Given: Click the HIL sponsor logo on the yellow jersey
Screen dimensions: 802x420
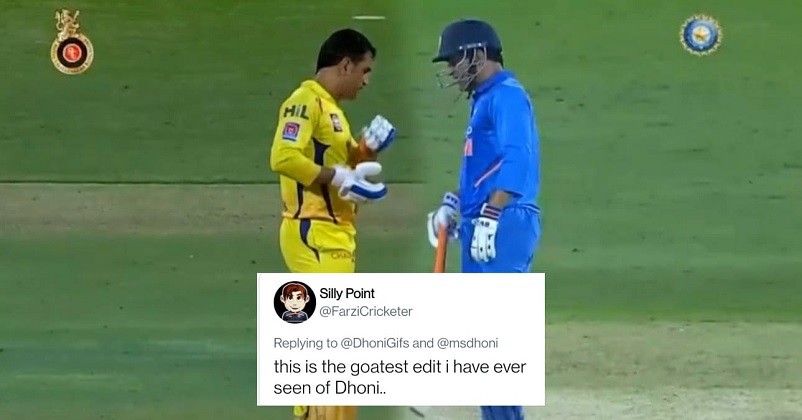Looking at the screenshot, I should coord(295,111).
